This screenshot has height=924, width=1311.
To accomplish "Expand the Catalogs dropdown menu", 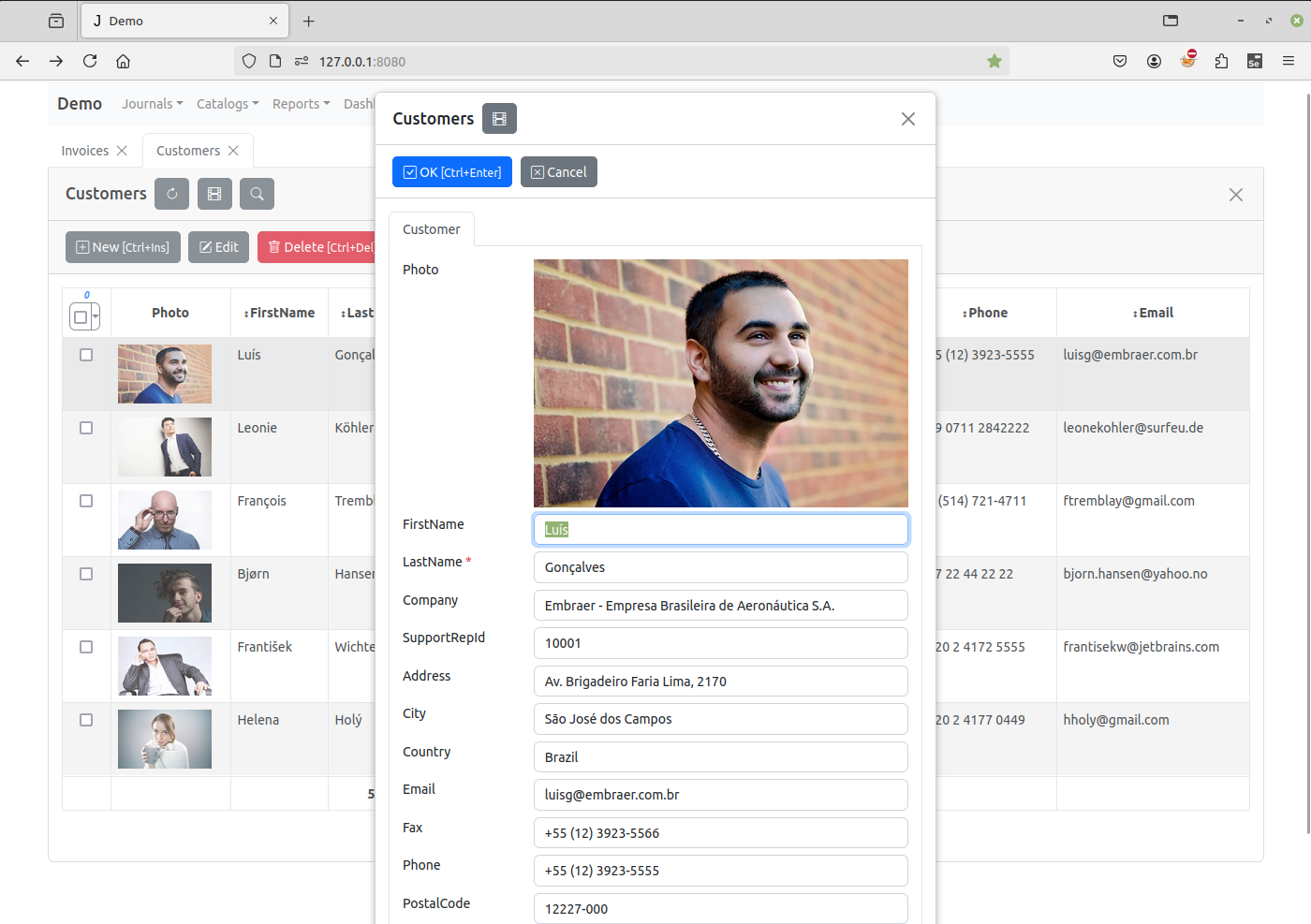I will pyautogui.click(x=228, y=104).
